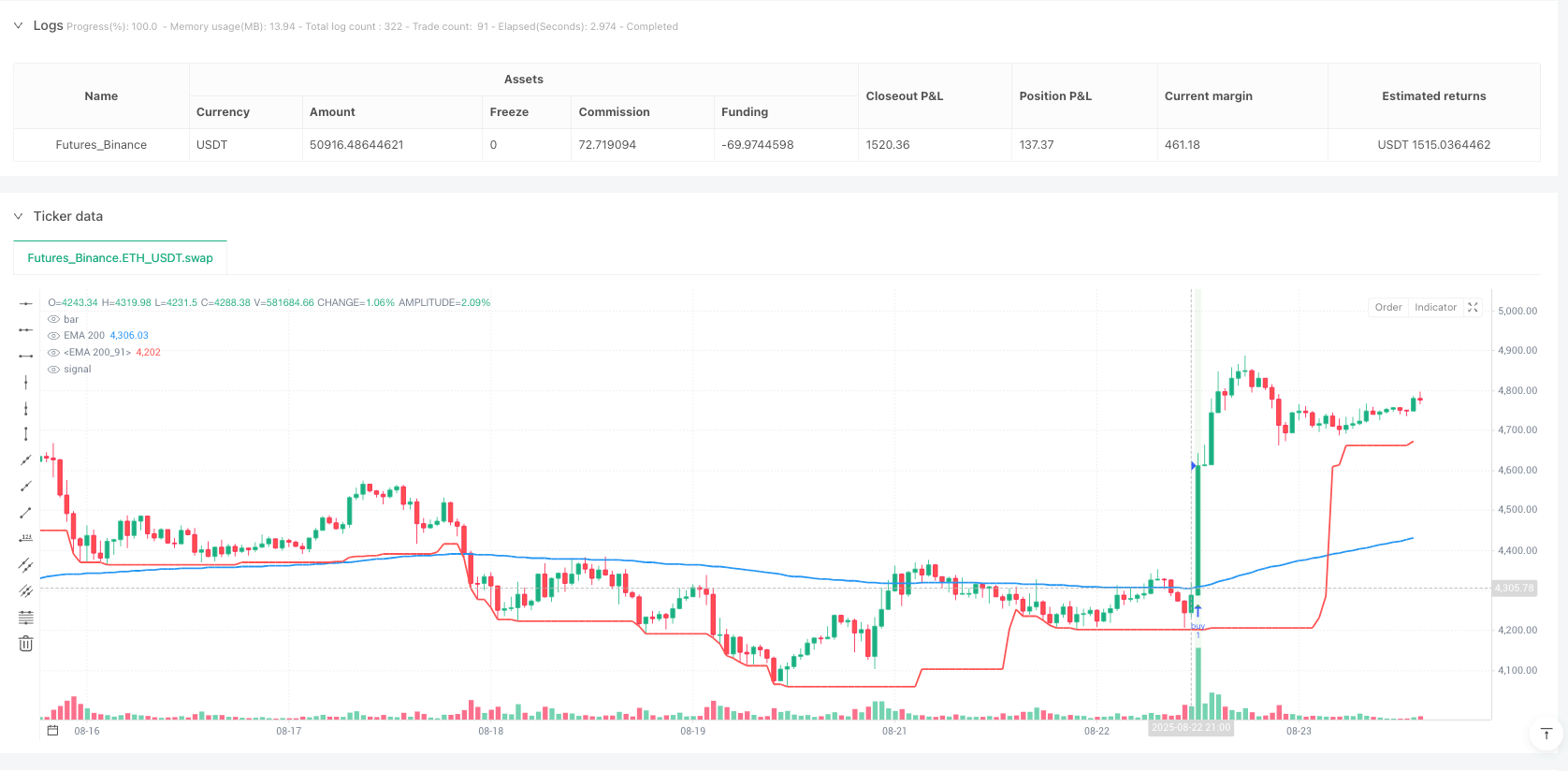
Task: Click the Order button on the chart
Action: (1388, 308)
